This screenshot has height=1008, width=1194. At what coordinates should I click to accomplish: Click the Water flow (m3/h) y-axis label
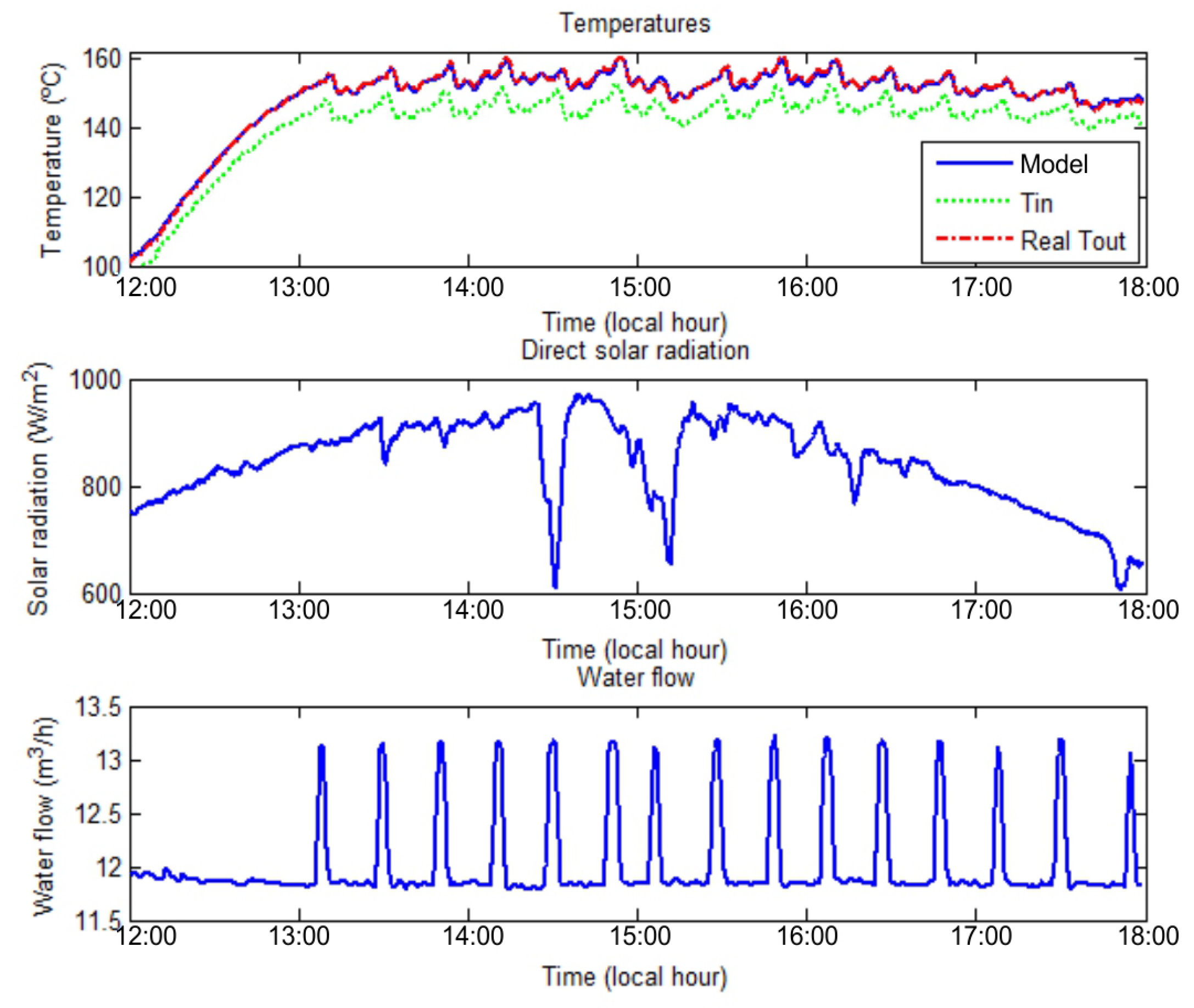[44, 817]
